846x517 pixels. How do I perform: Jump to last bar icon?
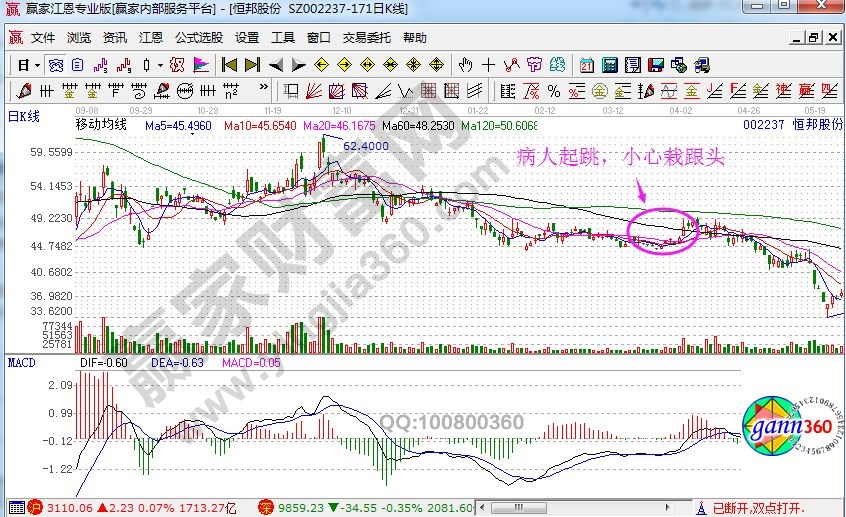pos(253,65)
